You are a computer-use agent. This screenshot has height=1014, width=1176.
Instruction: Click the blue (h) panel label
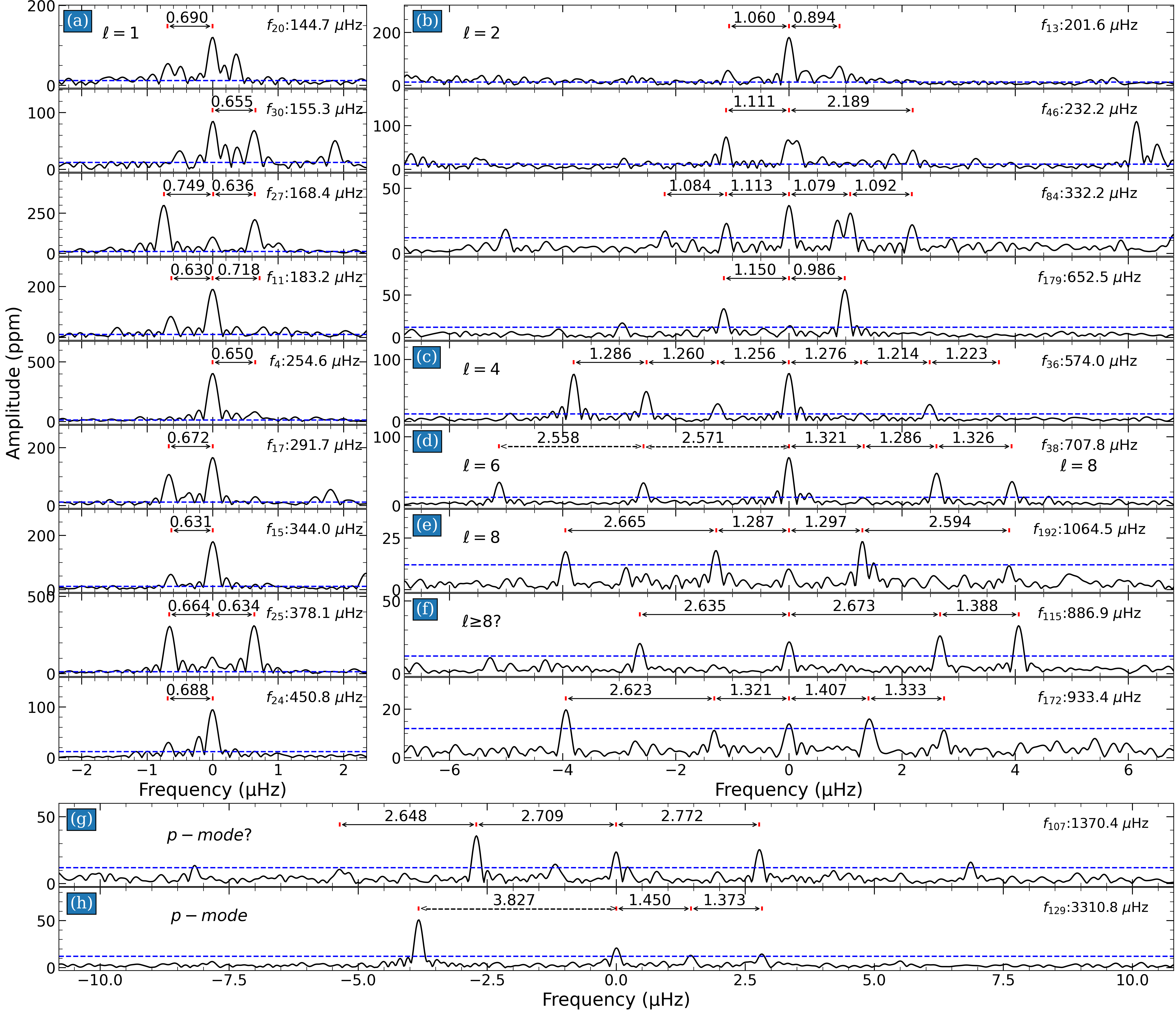[x=81, y=903]
